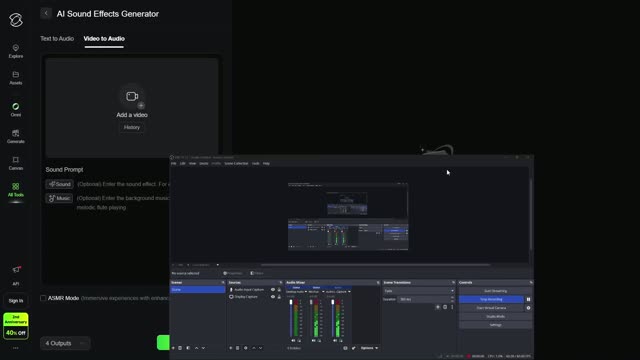Go back with the header arrow

pos(46,13)
